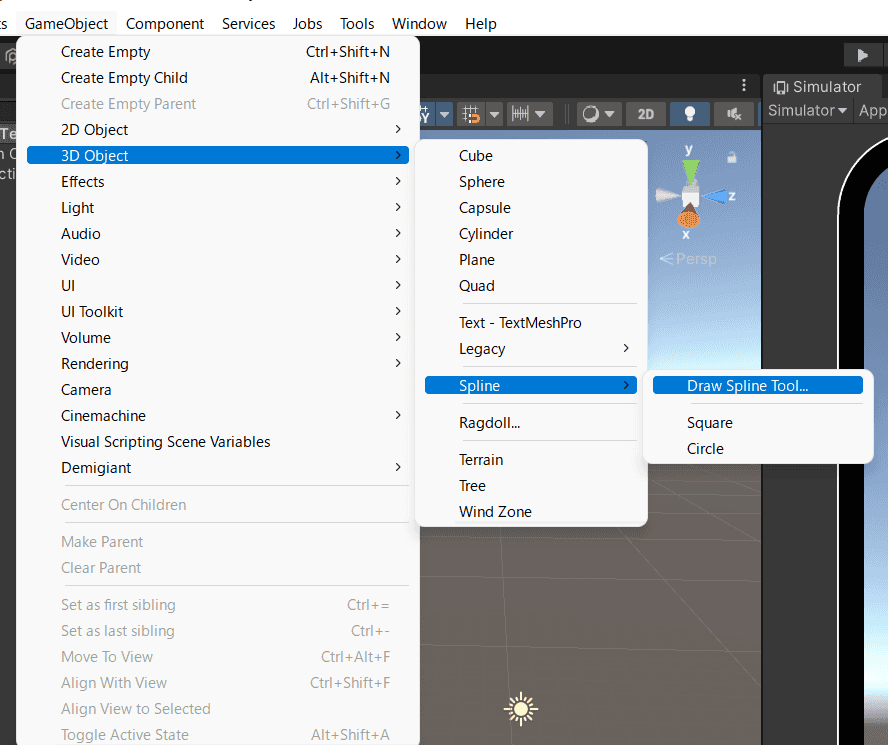This screenshot has height=745, width=888.
Task: Expand the Effects submenu
Action: pos(218,182)
